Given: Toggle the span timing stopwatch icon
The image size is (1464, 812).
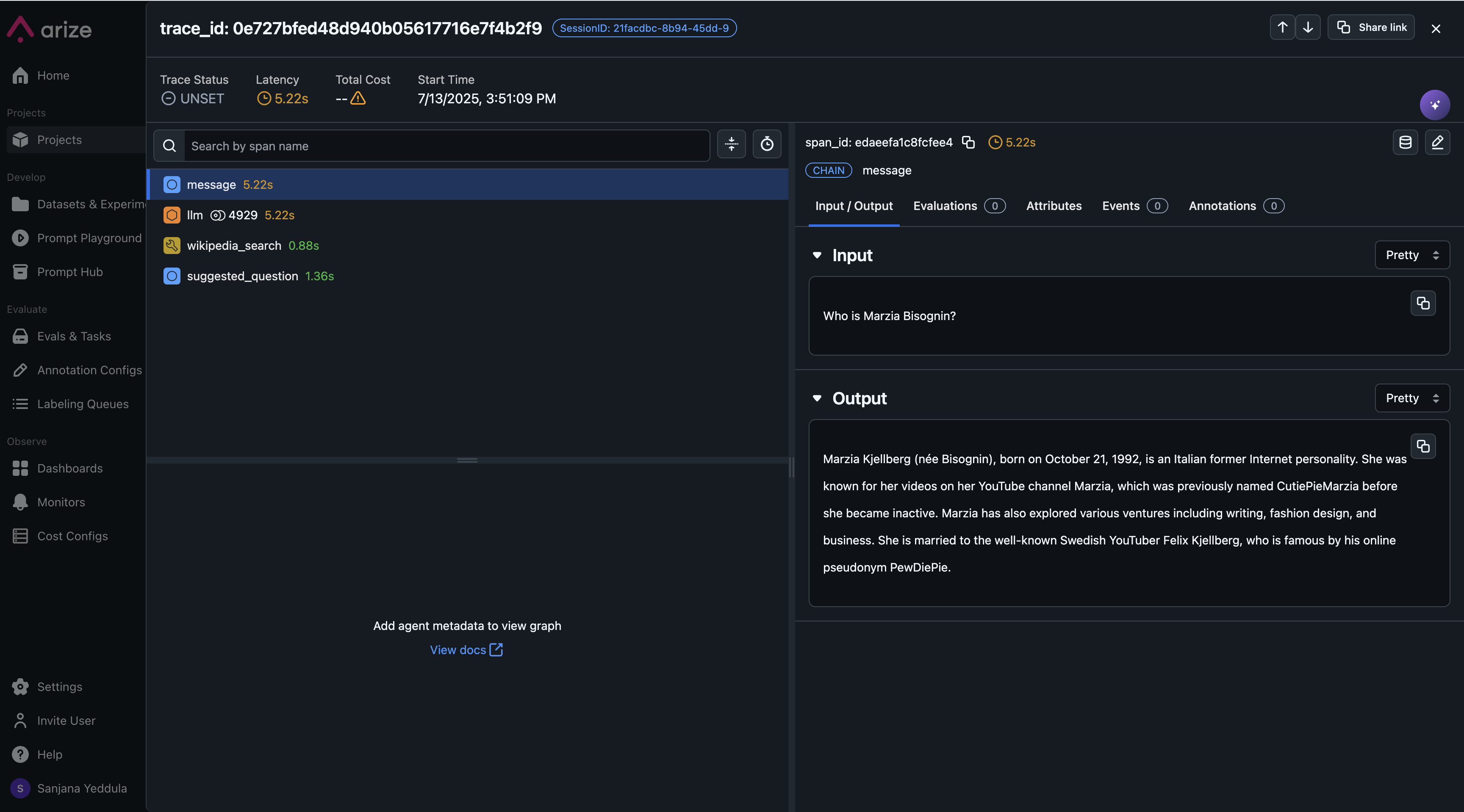Looking at the screenshot, I should [767, 144].
